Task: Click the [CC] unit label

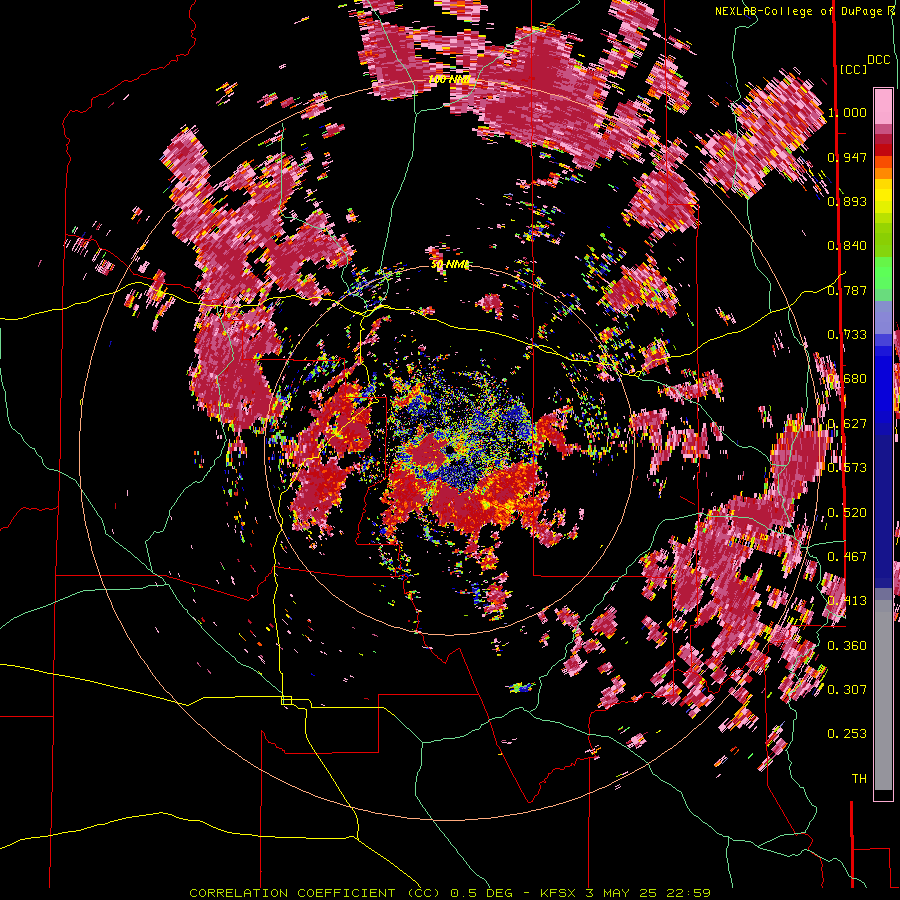Action: (853, 69)
